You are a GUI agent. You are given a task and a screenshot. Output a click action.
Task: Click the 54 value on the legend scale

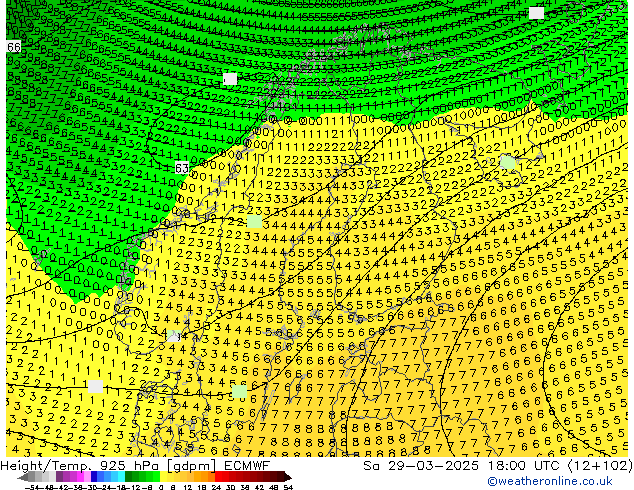(x=288, y=487)
